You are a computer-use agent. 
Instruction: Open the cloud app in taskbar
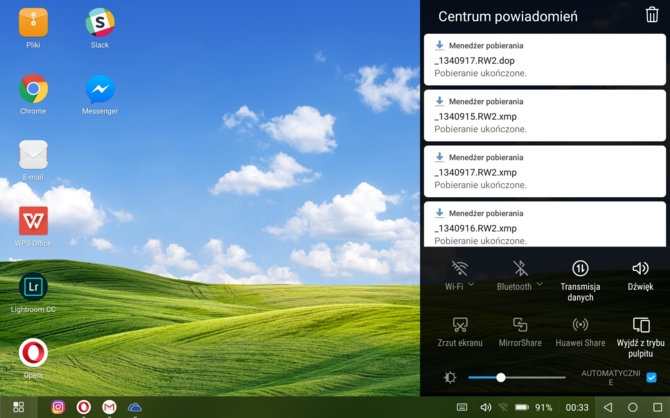(x=135, y=407)
